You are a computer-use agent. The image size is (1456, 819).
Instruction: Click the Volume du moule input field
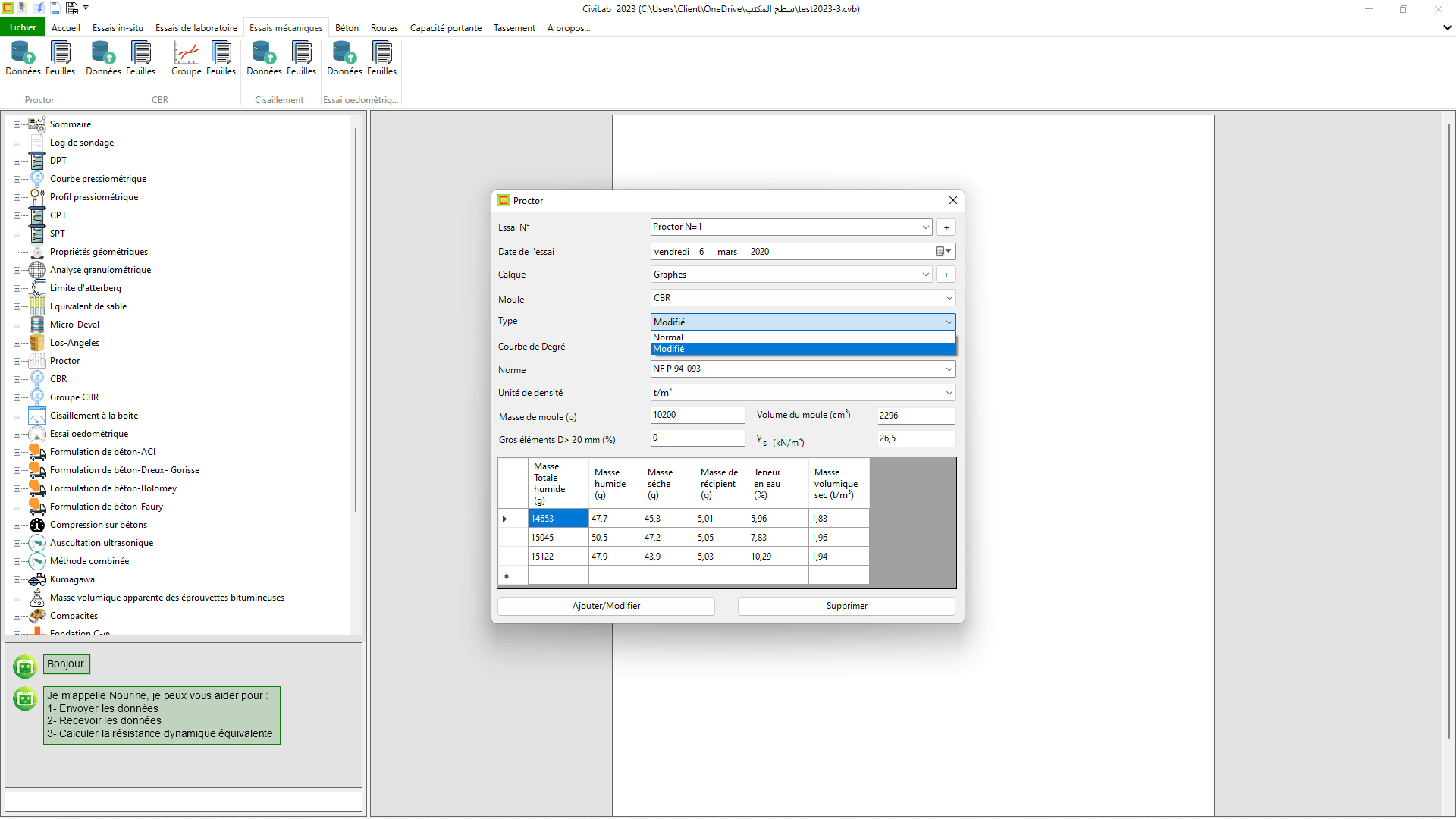click(x=916, y=416)
